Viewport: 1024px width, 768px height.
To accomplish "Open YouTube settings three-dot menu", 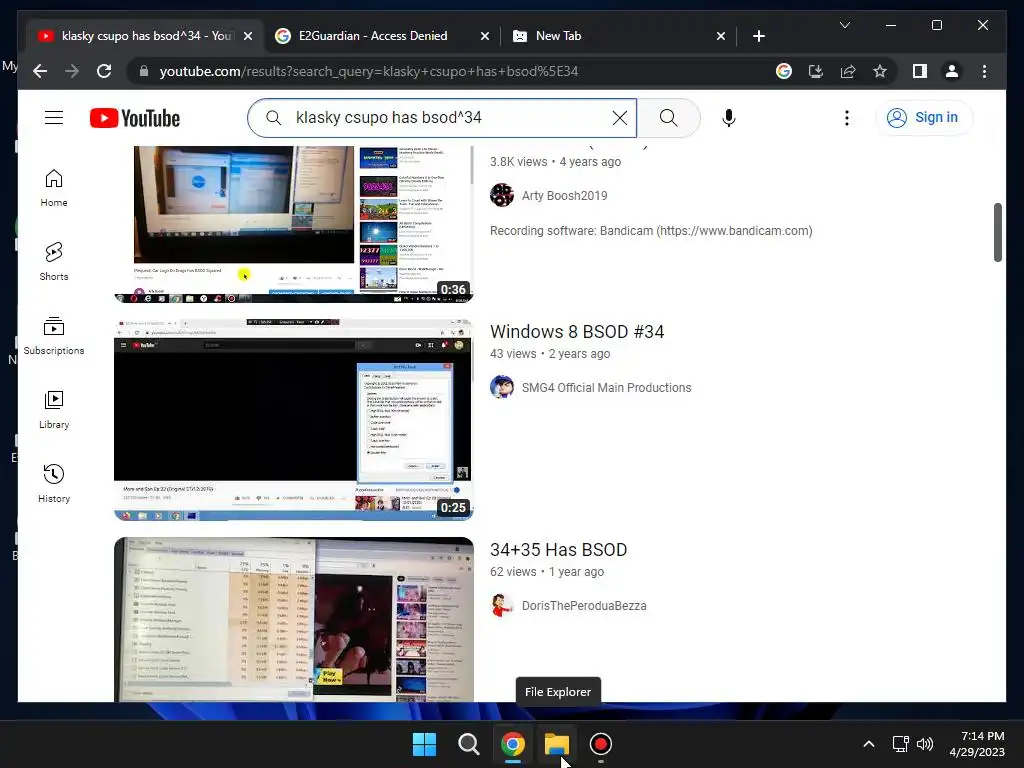I will (846, 118).
